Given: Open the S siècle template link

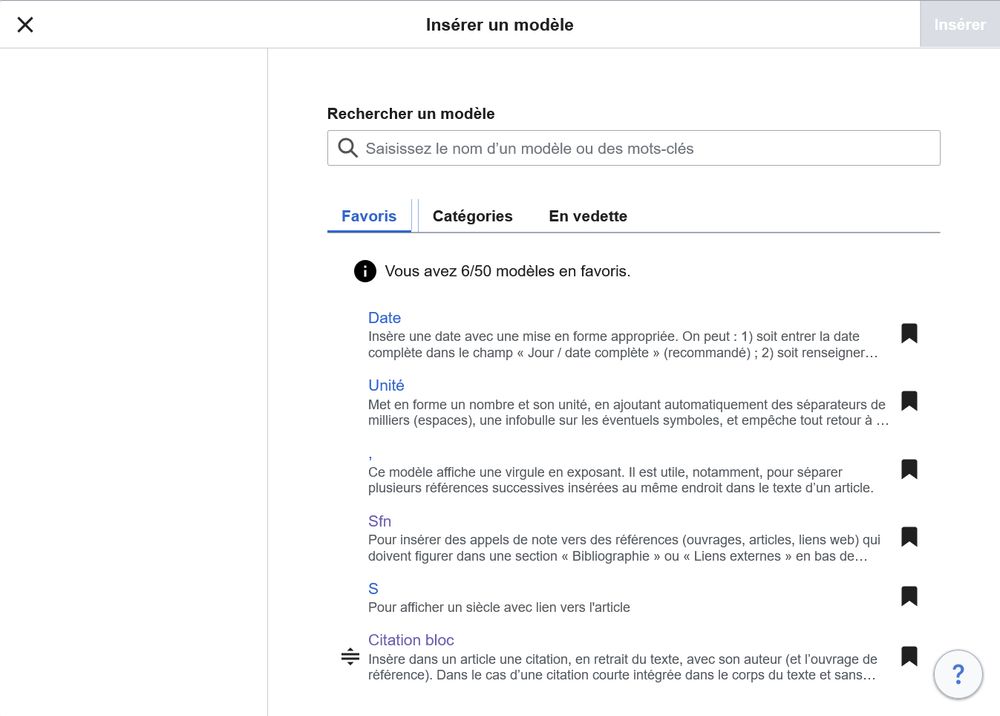Looking at the screenshot, I should (373, 588).
